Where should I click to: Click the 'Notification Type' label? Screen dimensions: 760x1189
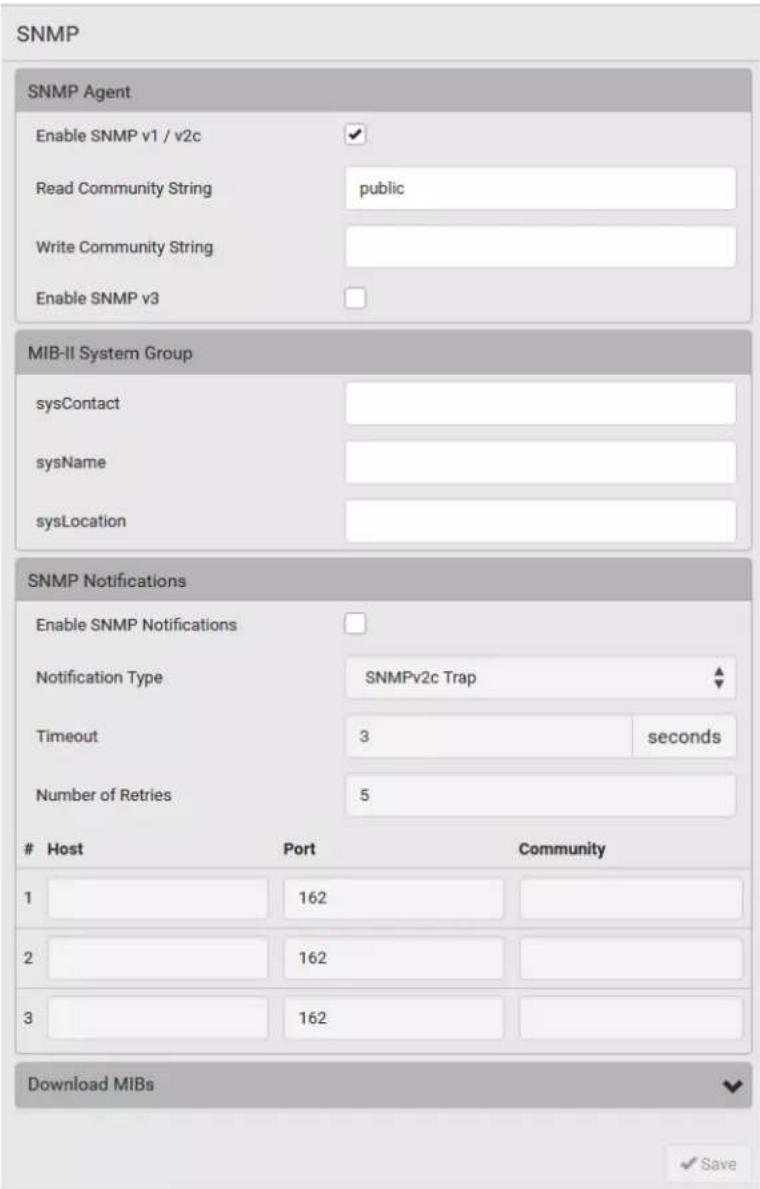tap(99, 677)
